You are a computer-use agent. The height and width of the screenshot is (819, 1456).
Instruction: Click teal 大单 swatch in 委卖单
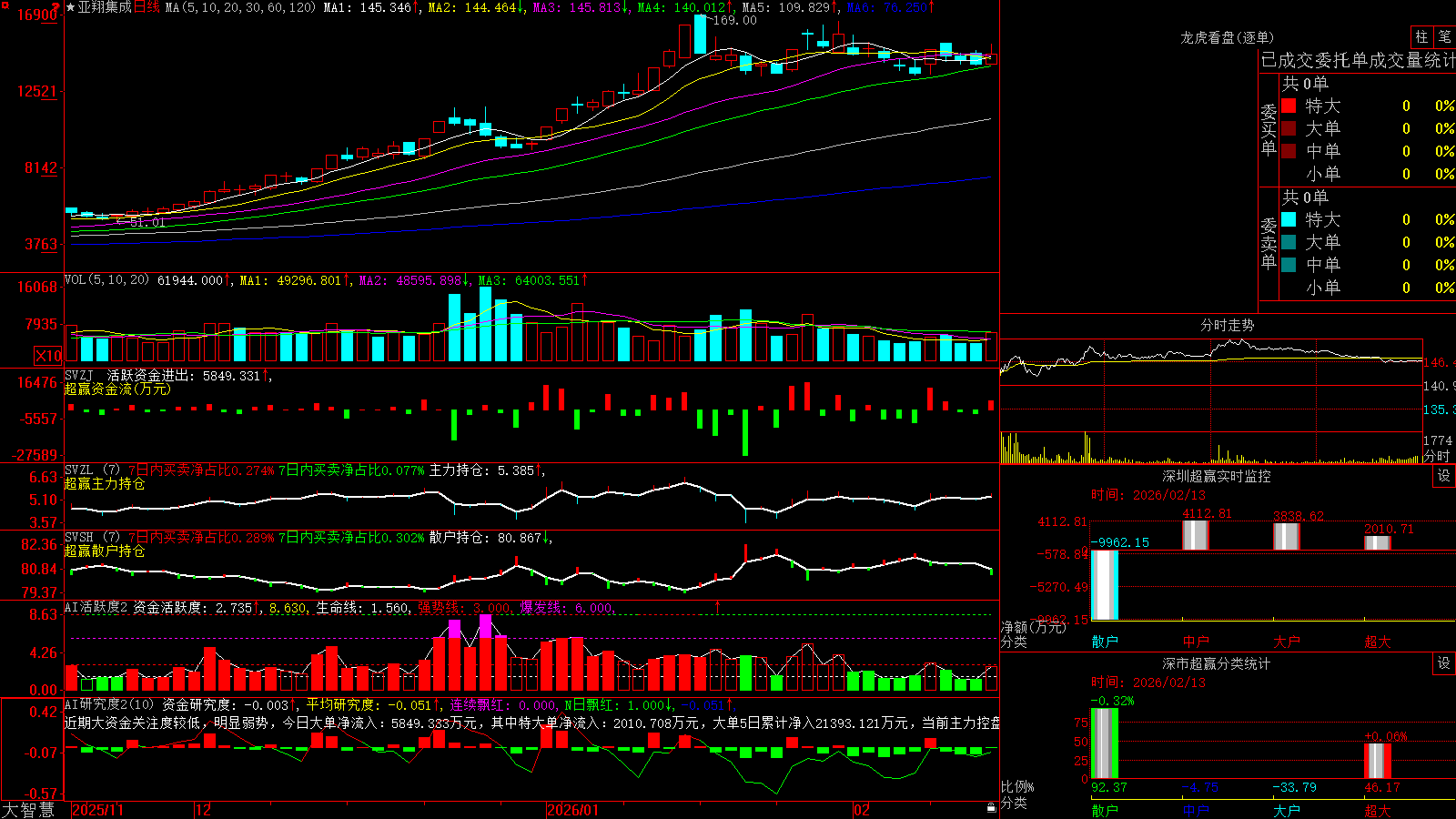(x=1289, y=242)
